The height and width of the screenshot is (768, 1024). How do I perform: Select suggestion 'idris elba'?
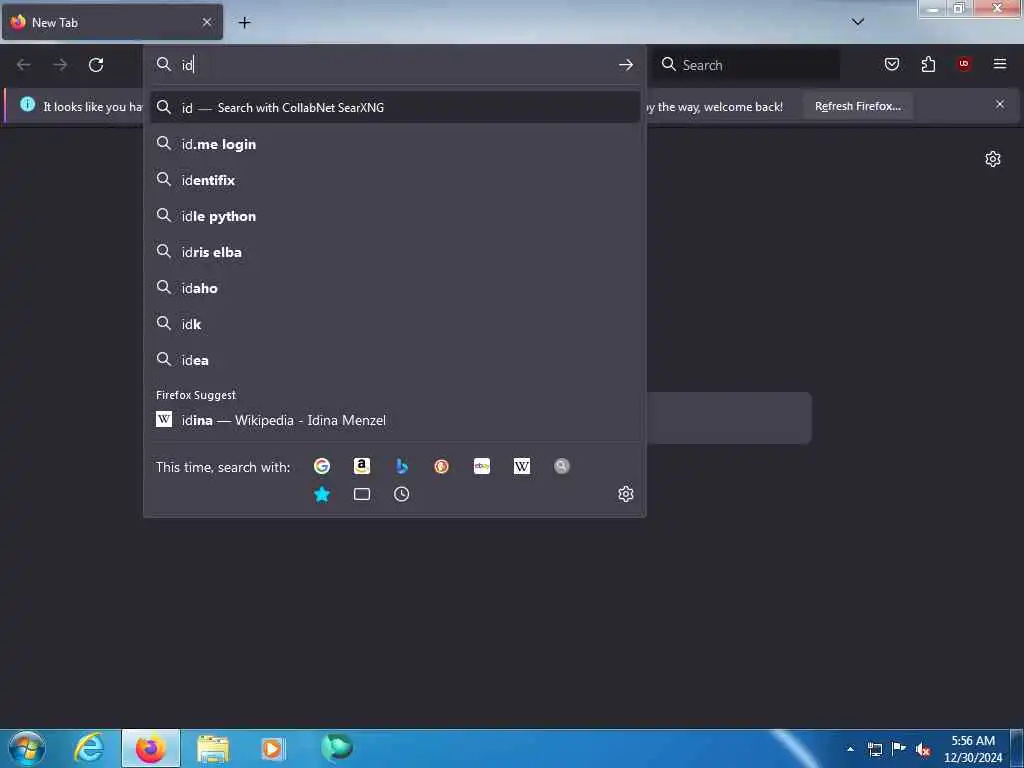(x=394, y=252)
